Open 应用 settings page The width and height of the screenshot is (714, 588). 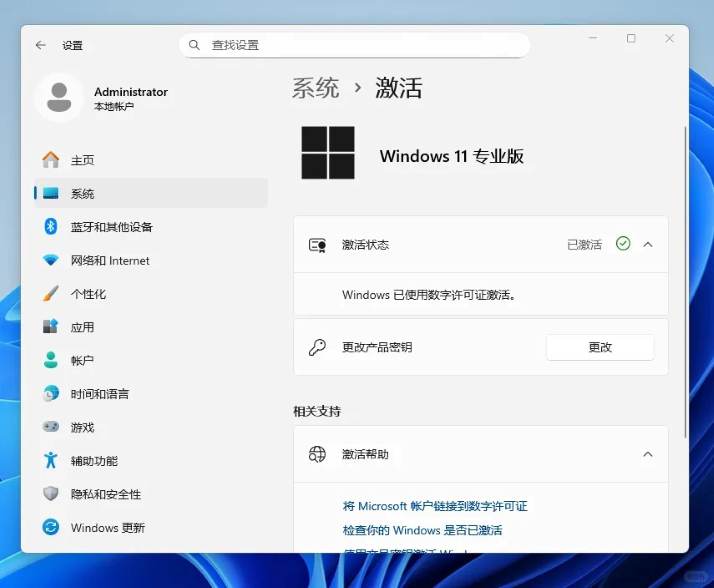pyautogui.click(x=151, y=327)
